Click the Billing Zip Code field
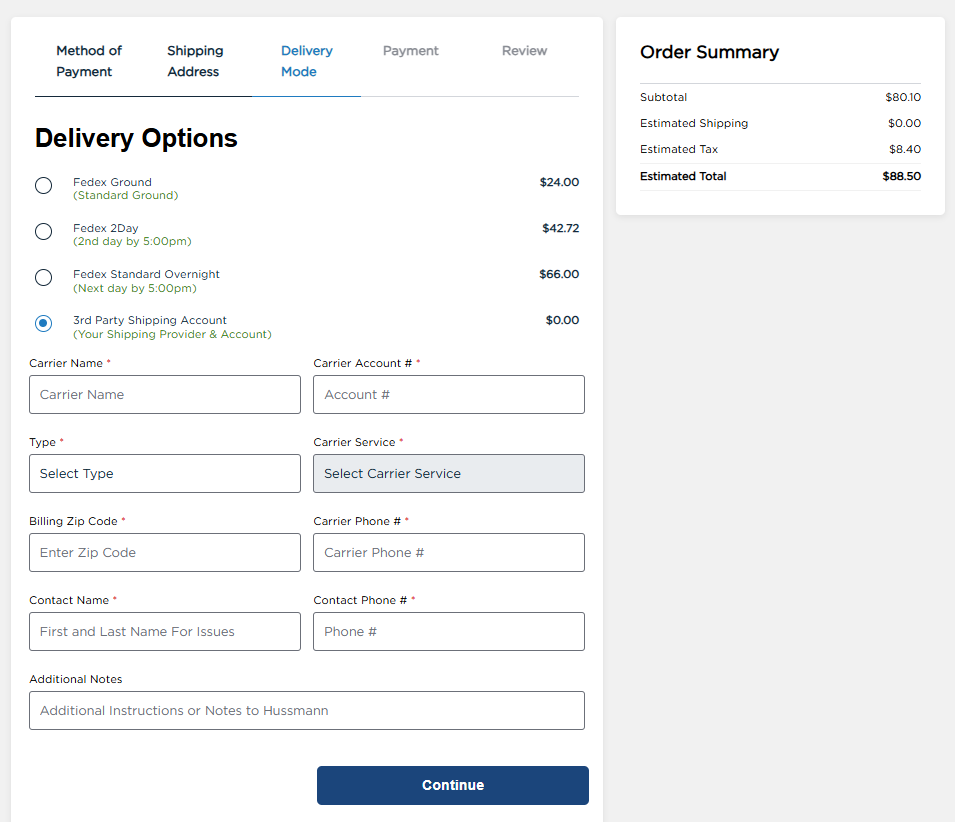Screen dimensions: 955x822 point(164,552)
